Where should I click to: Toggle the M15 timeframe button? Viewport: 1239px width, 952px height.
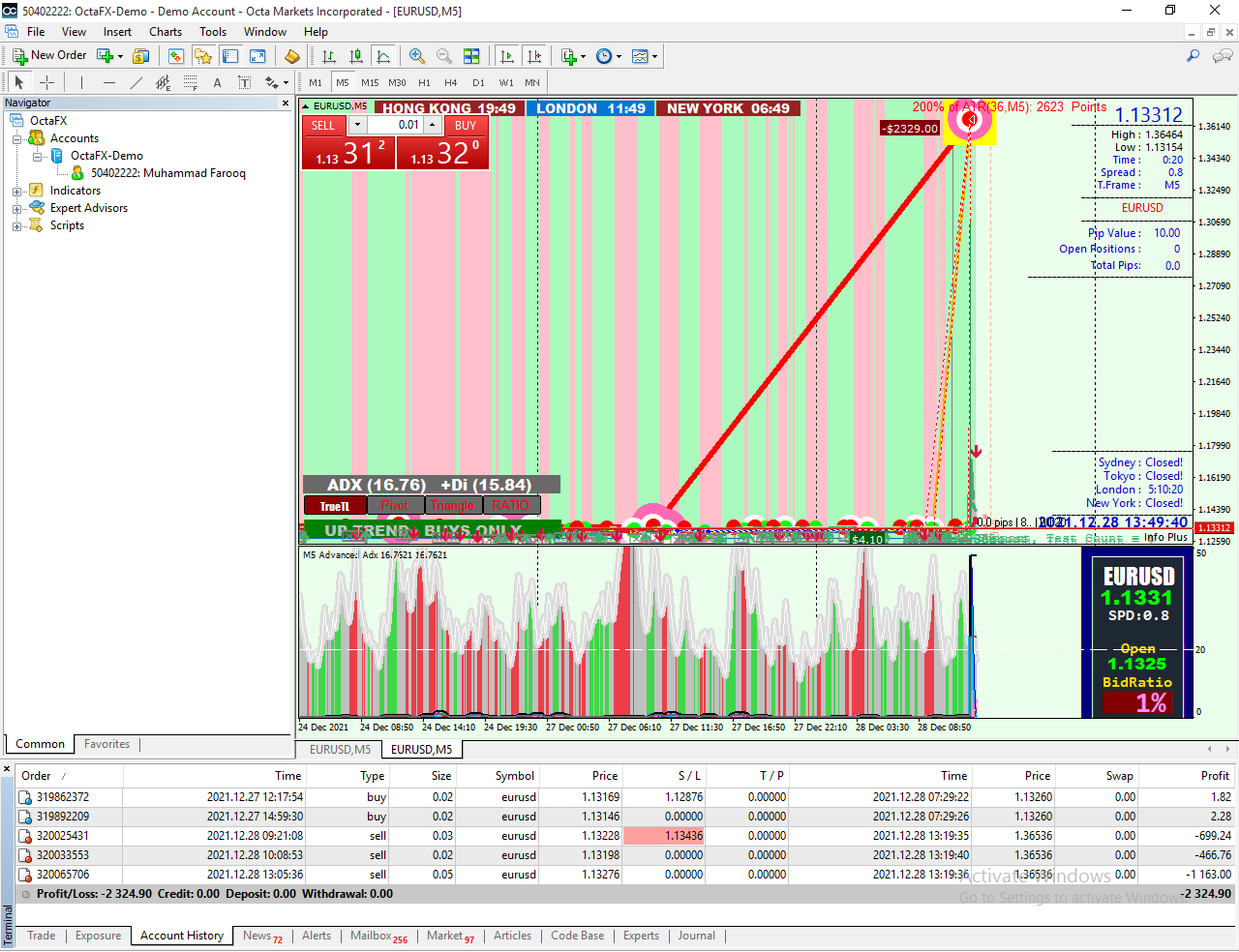tap(370, 82)
